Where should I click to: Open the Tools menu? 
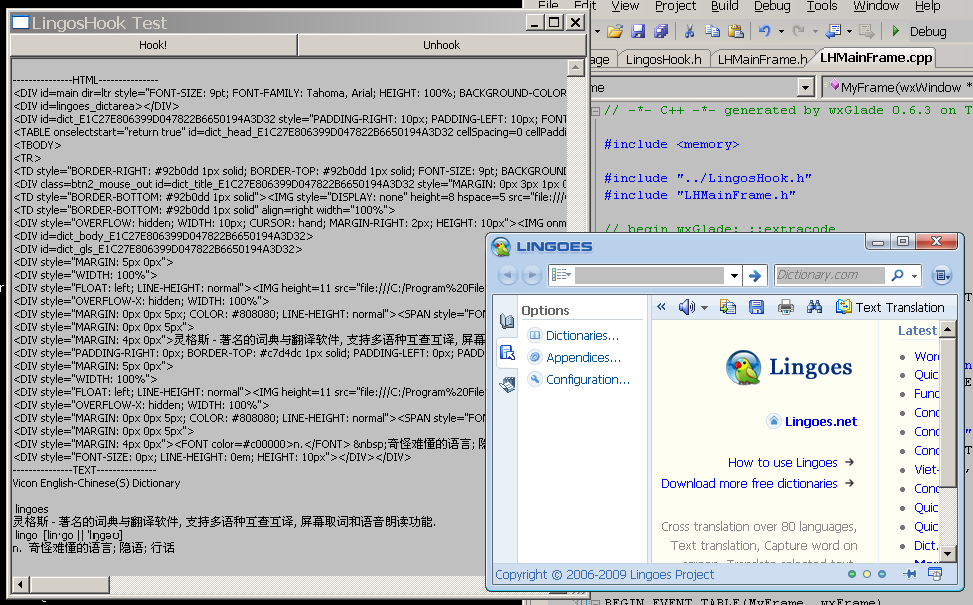(x=822, y=6)
